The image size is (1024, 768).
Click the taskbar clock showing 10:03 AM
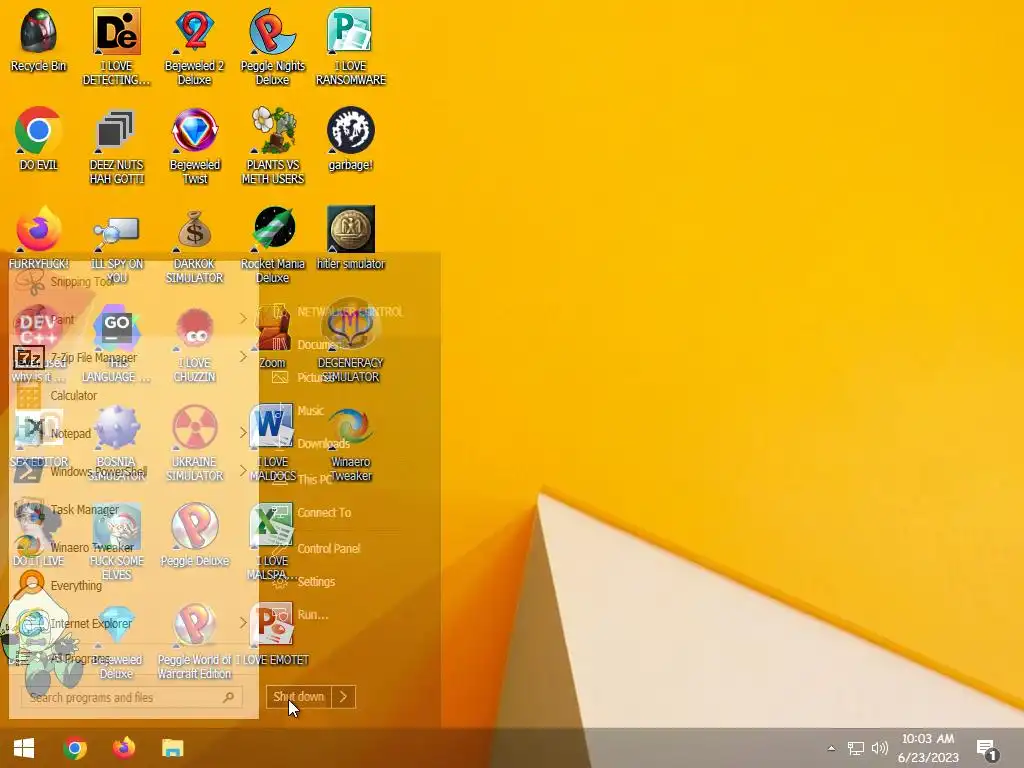[x=928, y=748]
